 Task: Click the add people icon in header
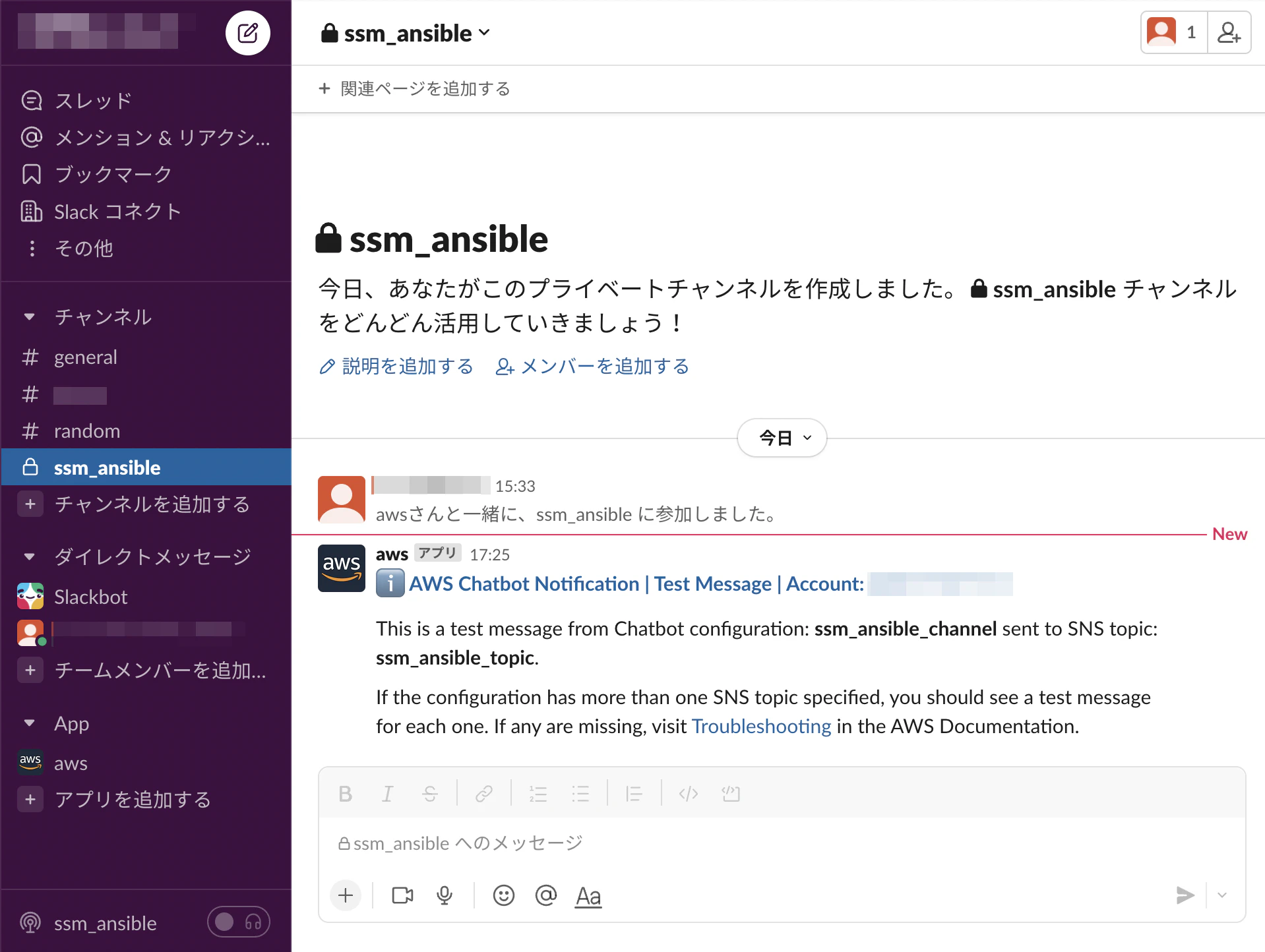pos(1229,32)
